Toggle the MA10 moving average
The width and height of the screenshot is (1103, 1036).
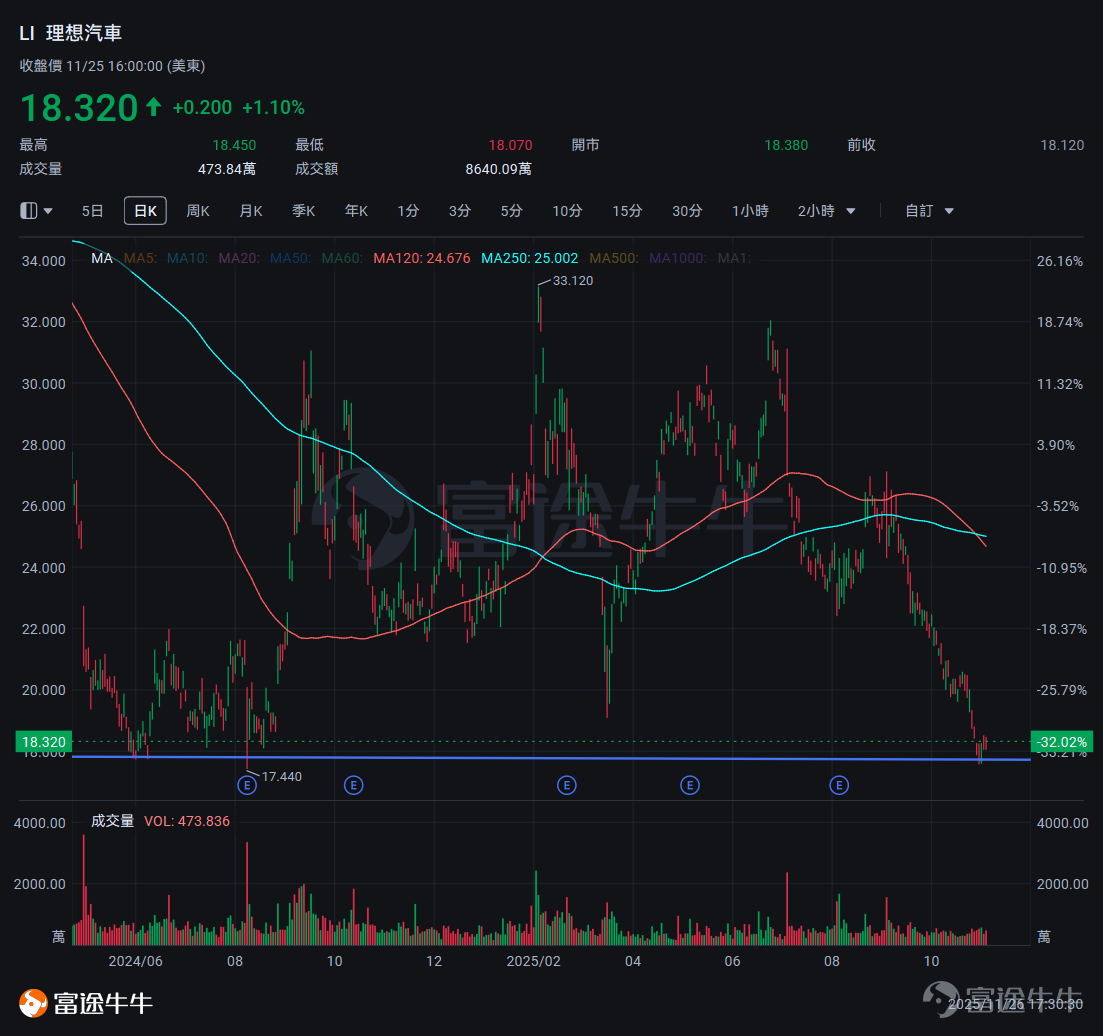coord(187,258)
